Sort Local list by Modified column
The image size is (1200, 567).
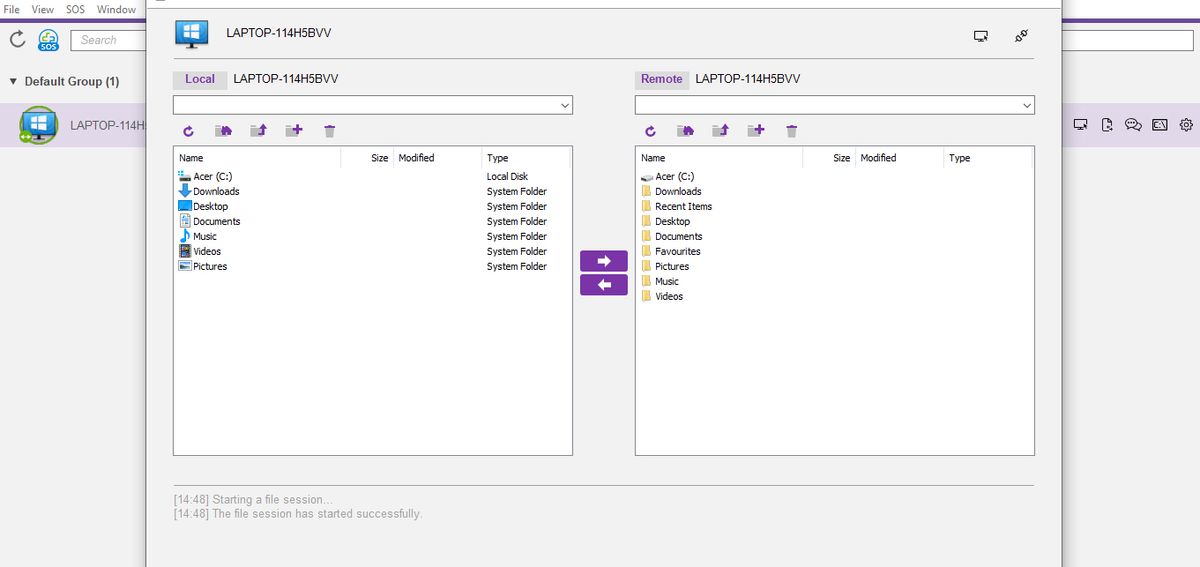point(438,158)
